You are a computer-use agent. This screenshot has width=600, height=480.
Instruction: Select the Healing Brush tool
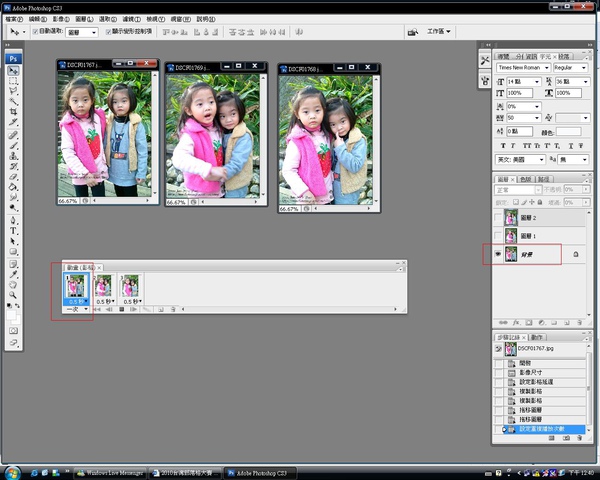tap(13, 135)
